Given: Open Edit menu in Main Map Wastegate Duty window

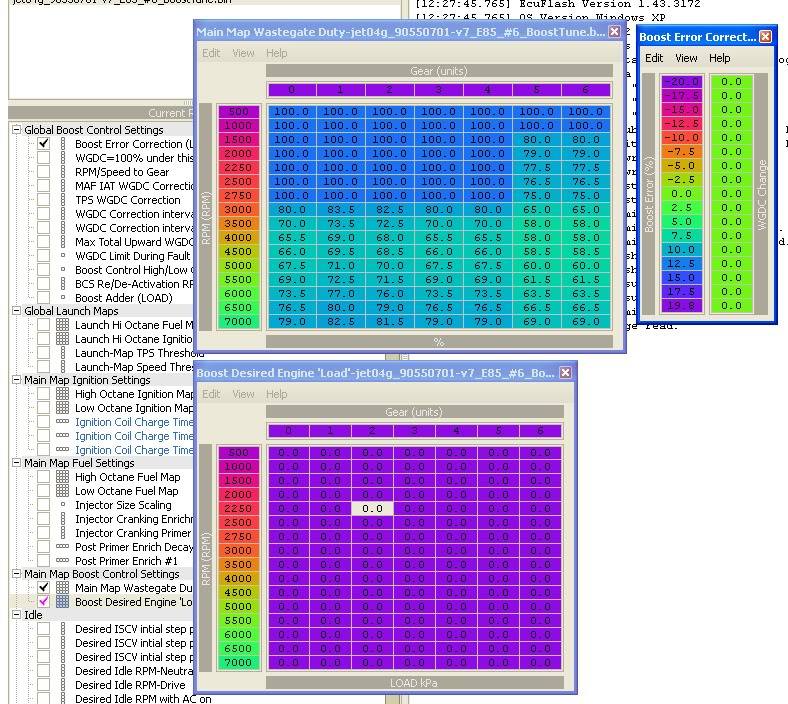Looking at the screenshot, I should [211, 53].
